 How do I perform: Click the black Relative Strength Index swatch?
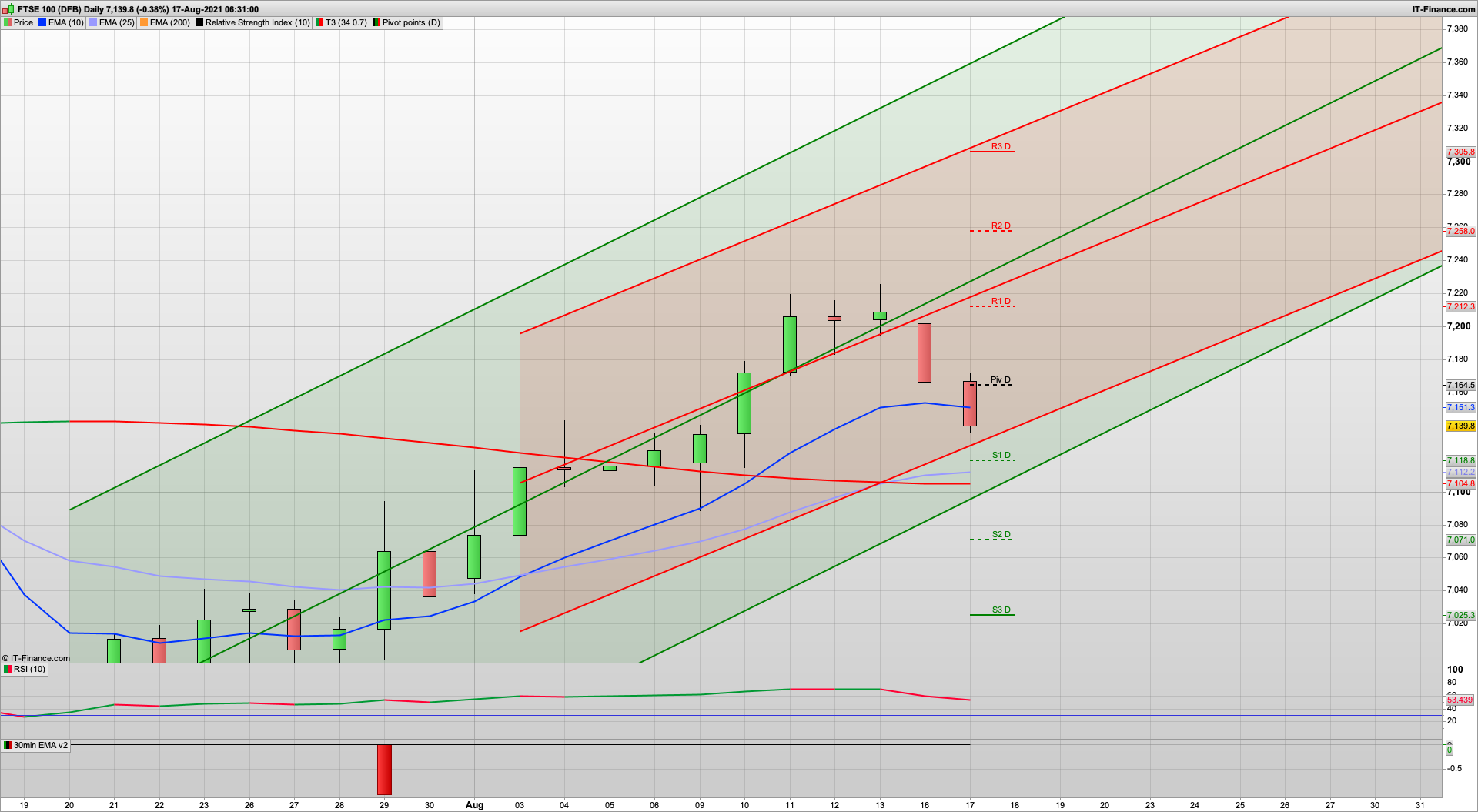coord(199,23)
